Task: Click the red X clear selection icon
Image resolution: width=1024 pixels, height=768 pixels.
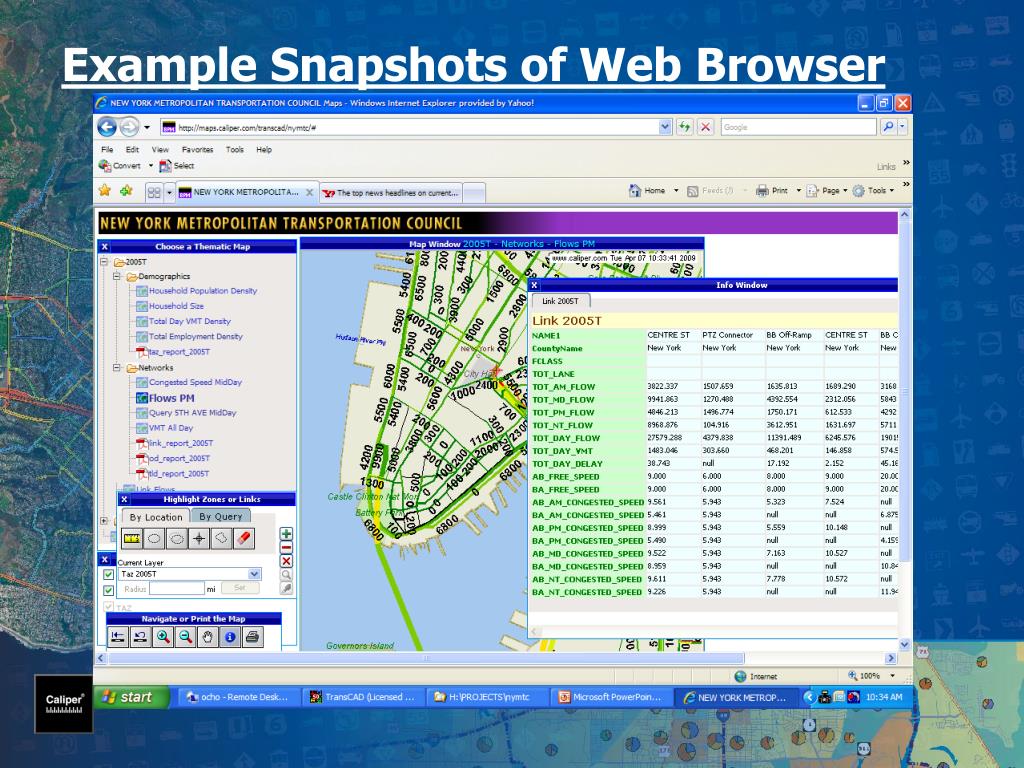Action: pyautogui.click(x=286, y=562)
